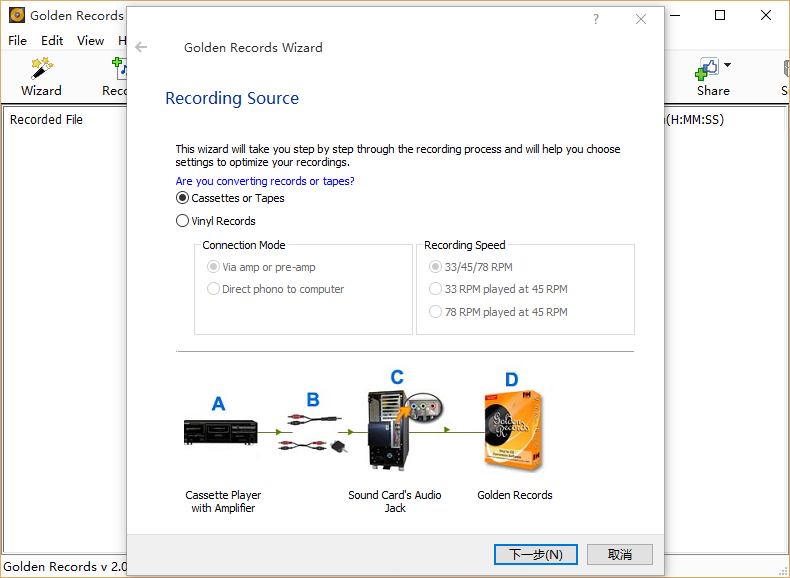Select Cassettes or Tapes option

pos(230,198)
